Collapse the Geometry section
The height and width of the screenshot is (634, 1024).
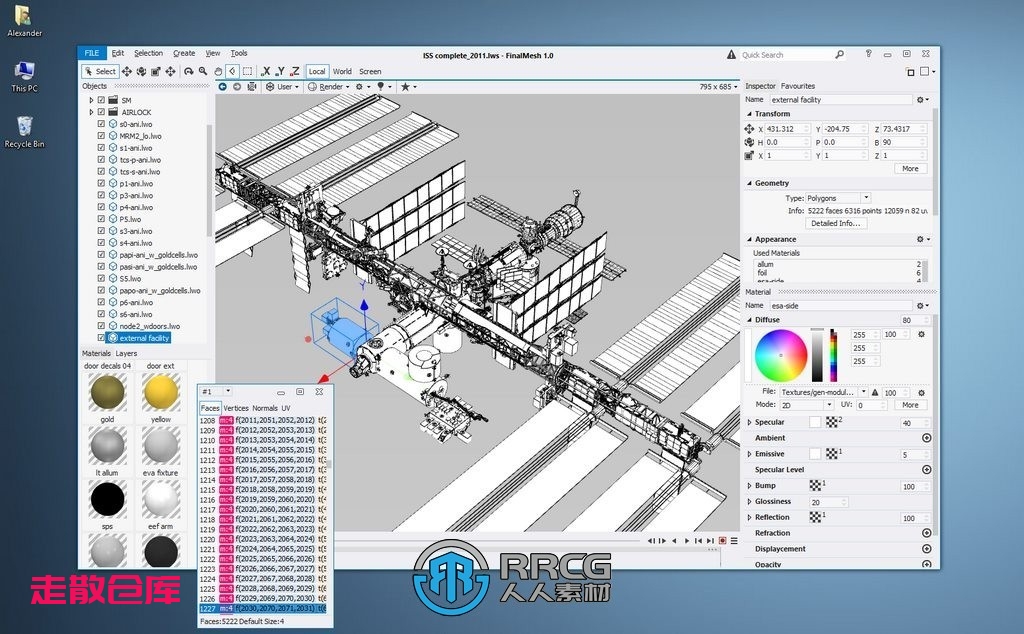(x=749, y=183)
